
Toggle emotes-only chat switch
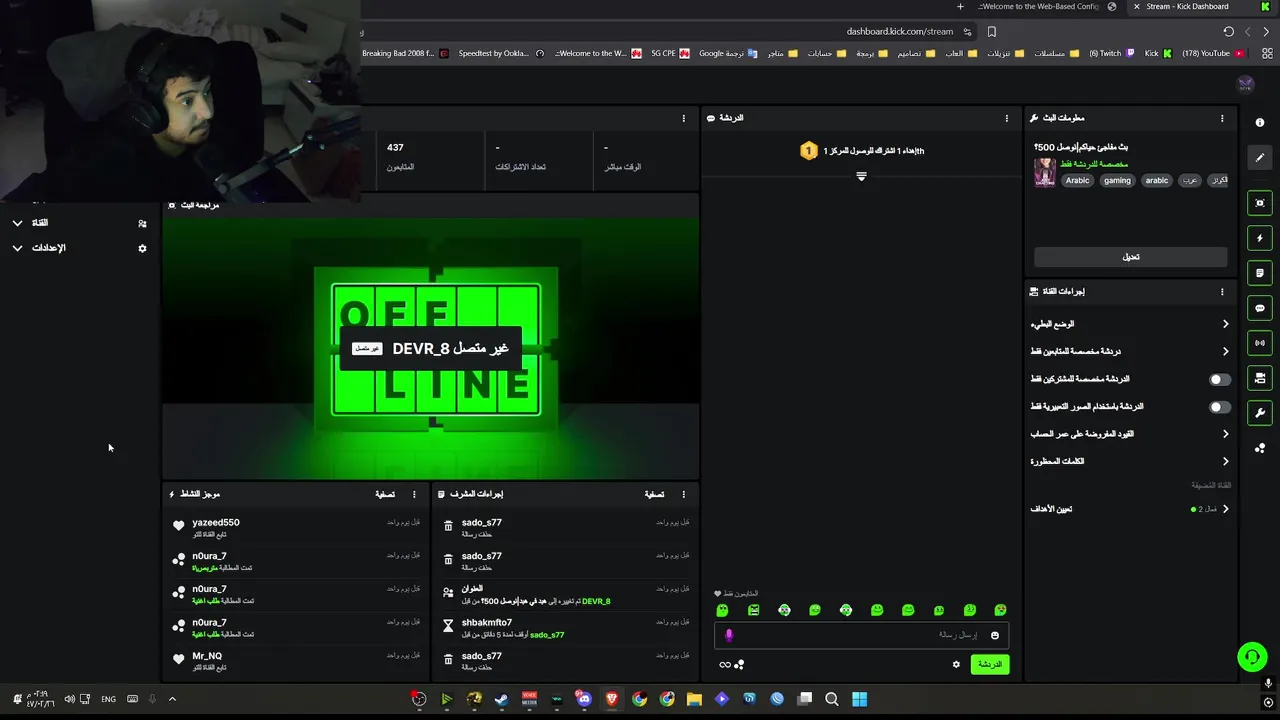coord(1220,407)
